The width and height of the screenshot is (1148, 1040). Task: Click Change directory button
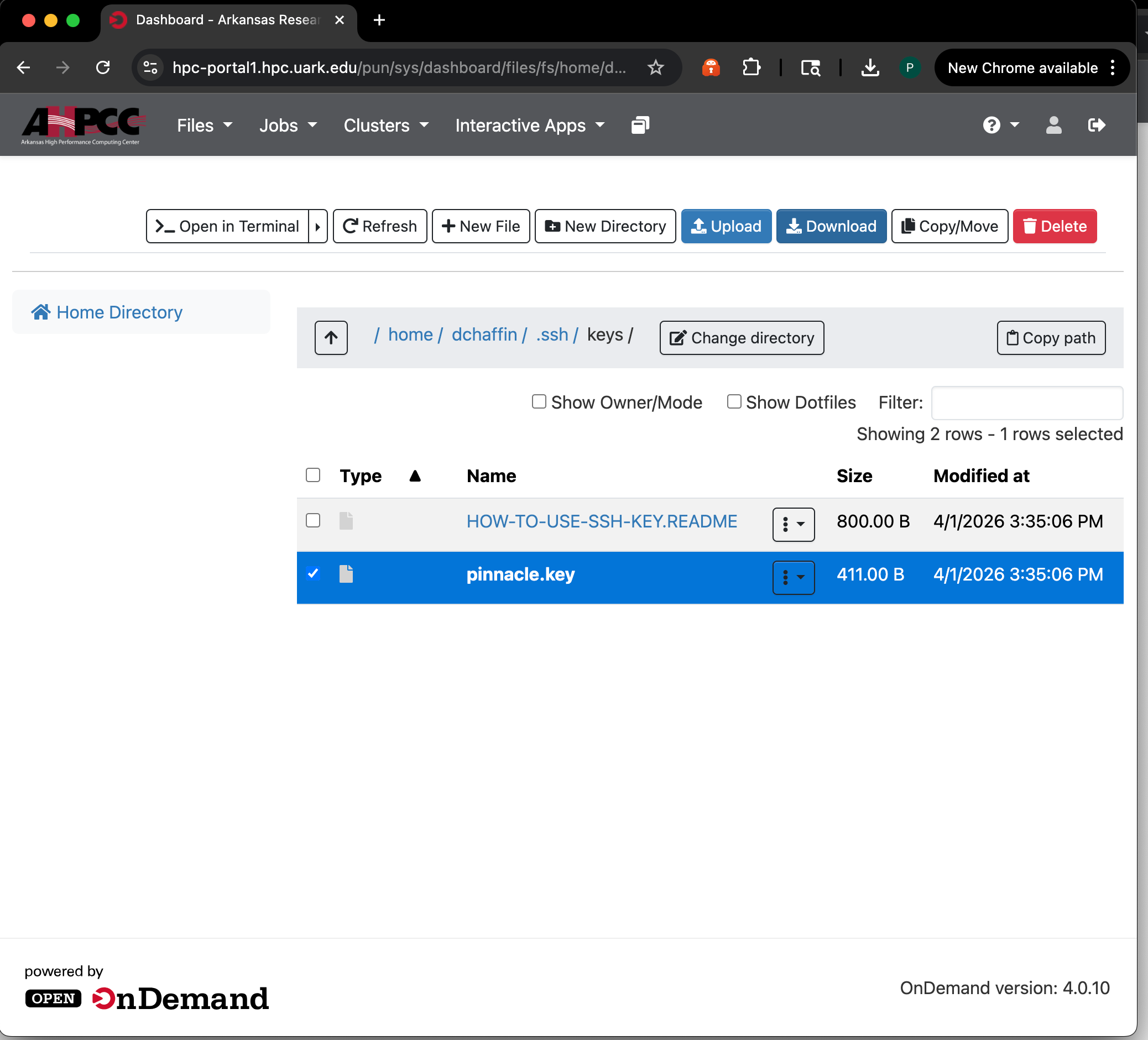click(x=742, y=338)
